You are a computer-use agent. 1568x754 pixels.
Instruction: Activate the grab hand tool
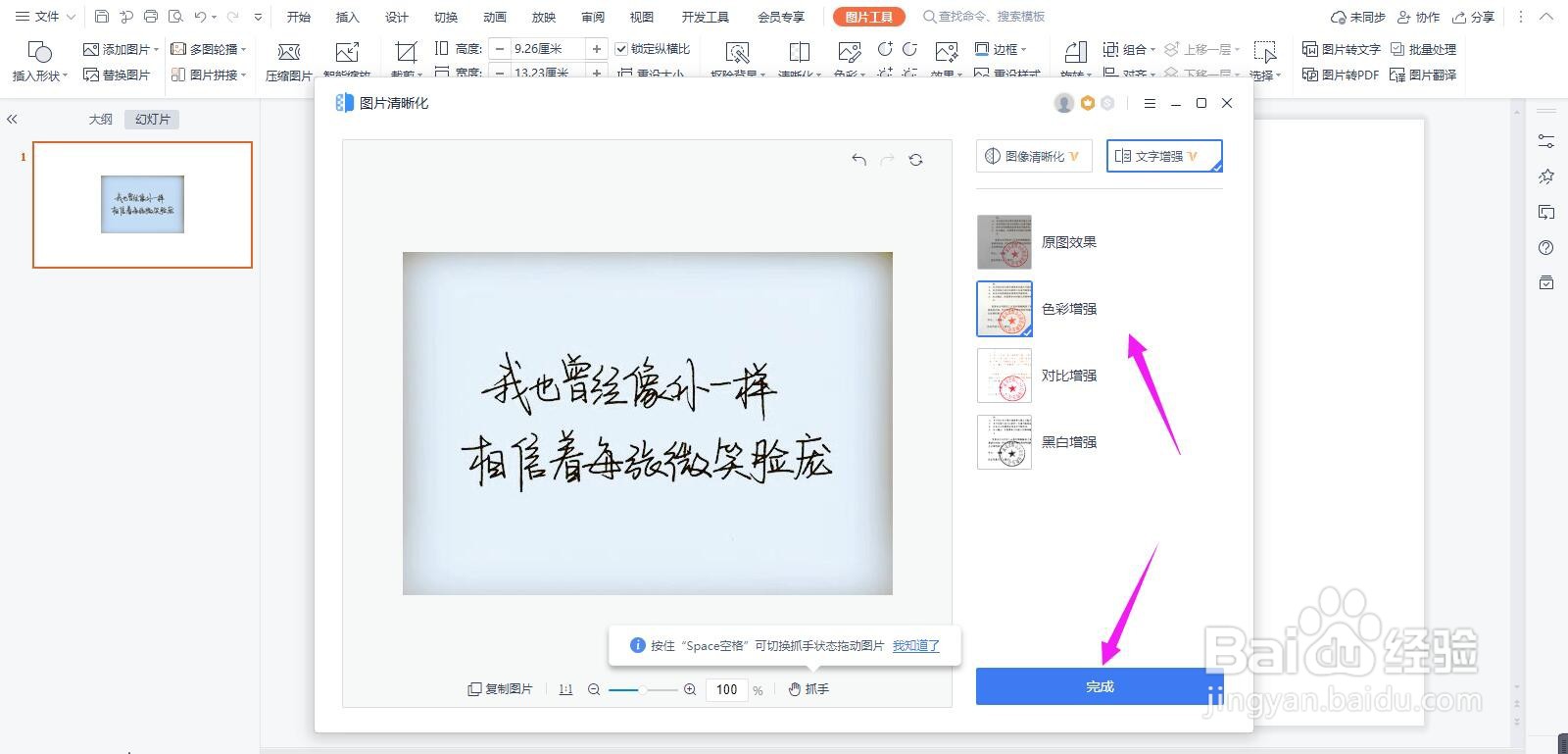pos(809,689)
